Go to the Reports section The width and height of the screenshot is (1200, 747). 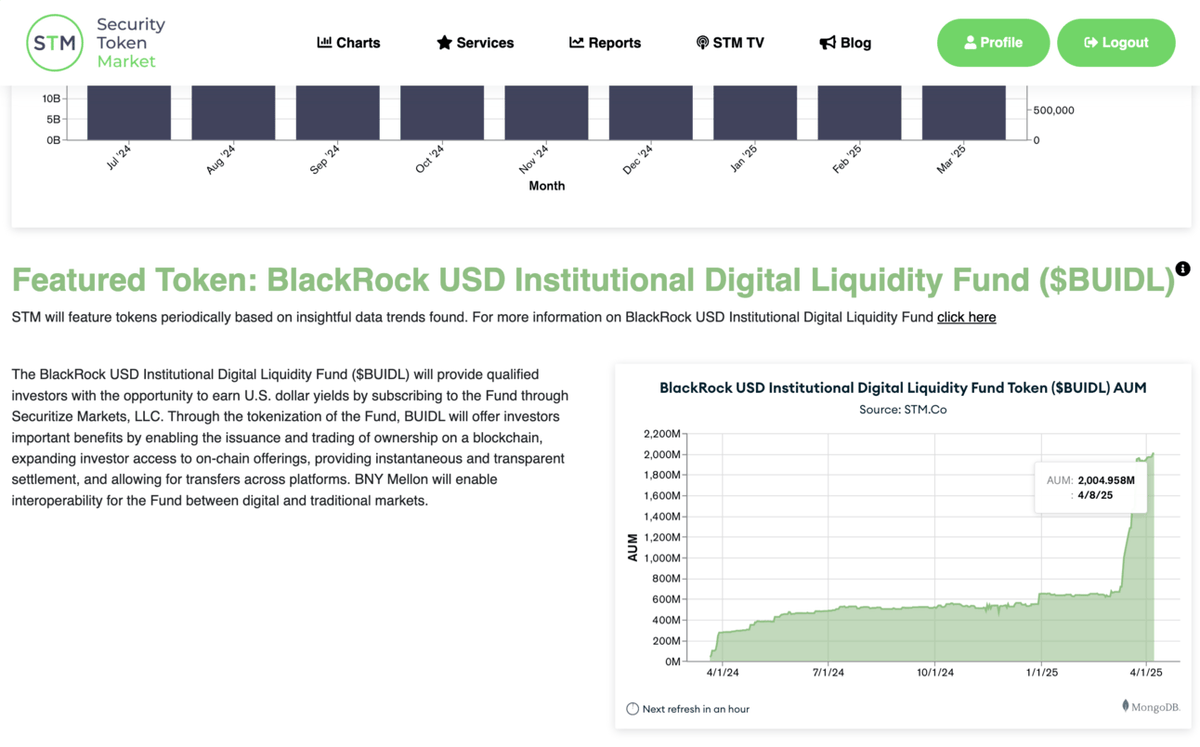click(x=605, y=42)
